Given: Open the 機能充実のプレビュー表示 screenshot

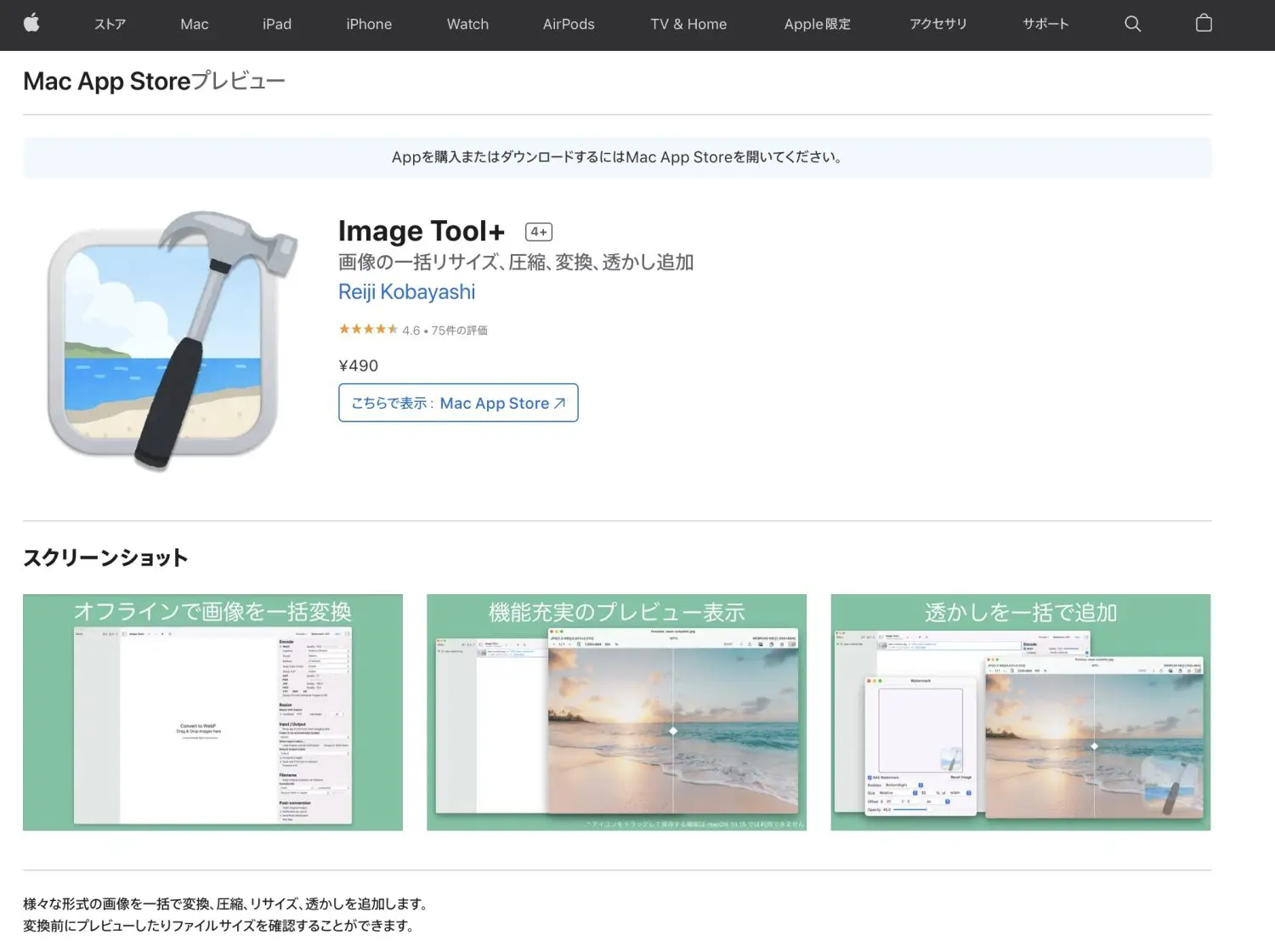Looking at the screenshot, I should coord(616,712).
